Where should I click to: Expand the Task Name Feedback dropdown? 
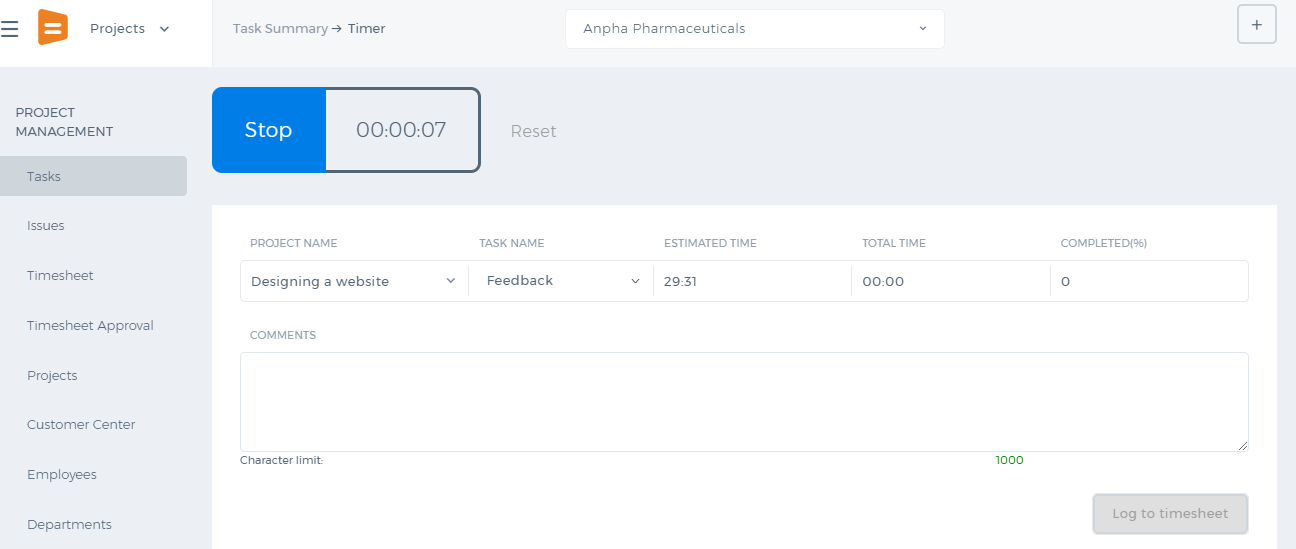coord(563,281)
